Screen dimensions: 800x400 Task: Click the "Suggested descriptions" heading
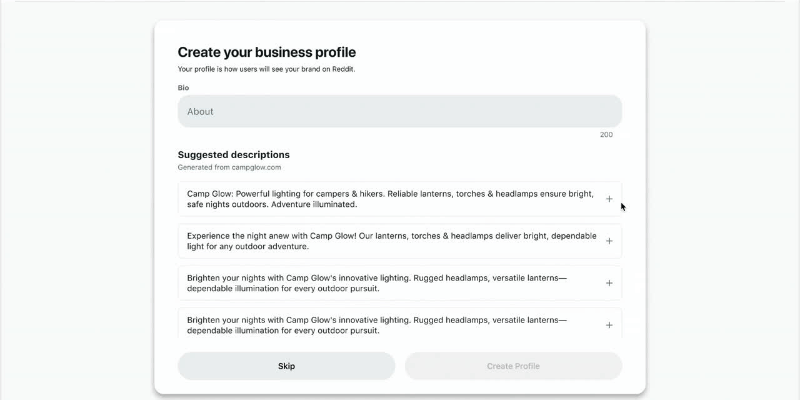coord(233,155)
